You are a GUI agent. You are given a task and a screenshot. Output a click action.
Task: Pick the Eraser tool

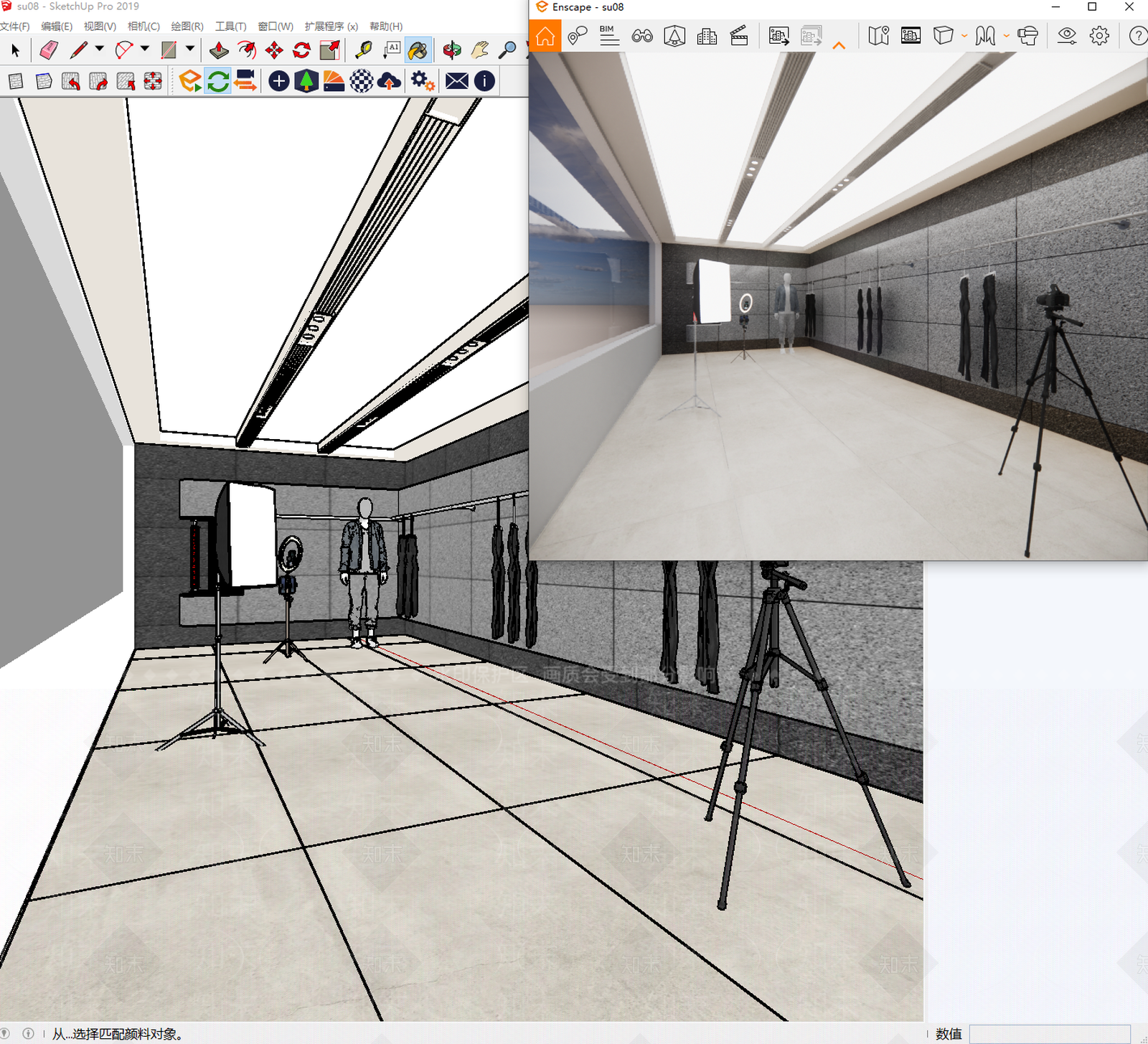point(48,50)
